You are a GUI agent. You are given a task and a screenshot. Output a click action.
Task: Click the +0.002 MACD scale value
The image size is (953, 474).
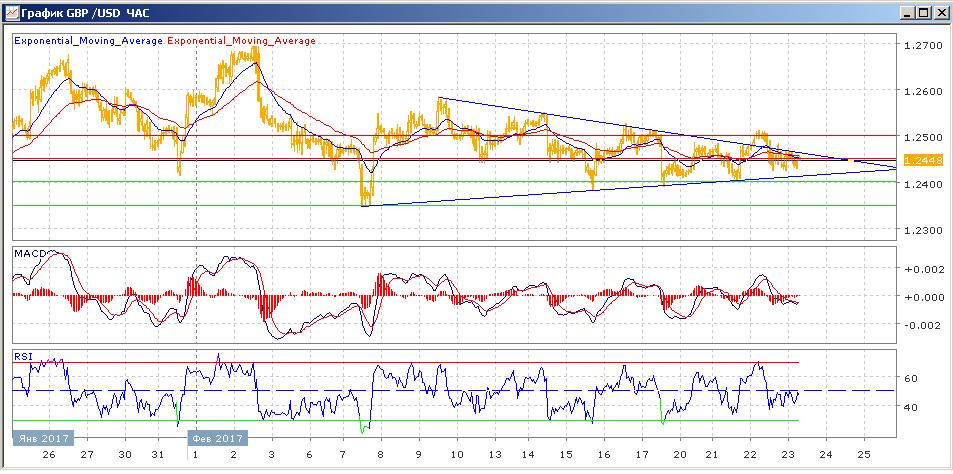coord(926,270)
